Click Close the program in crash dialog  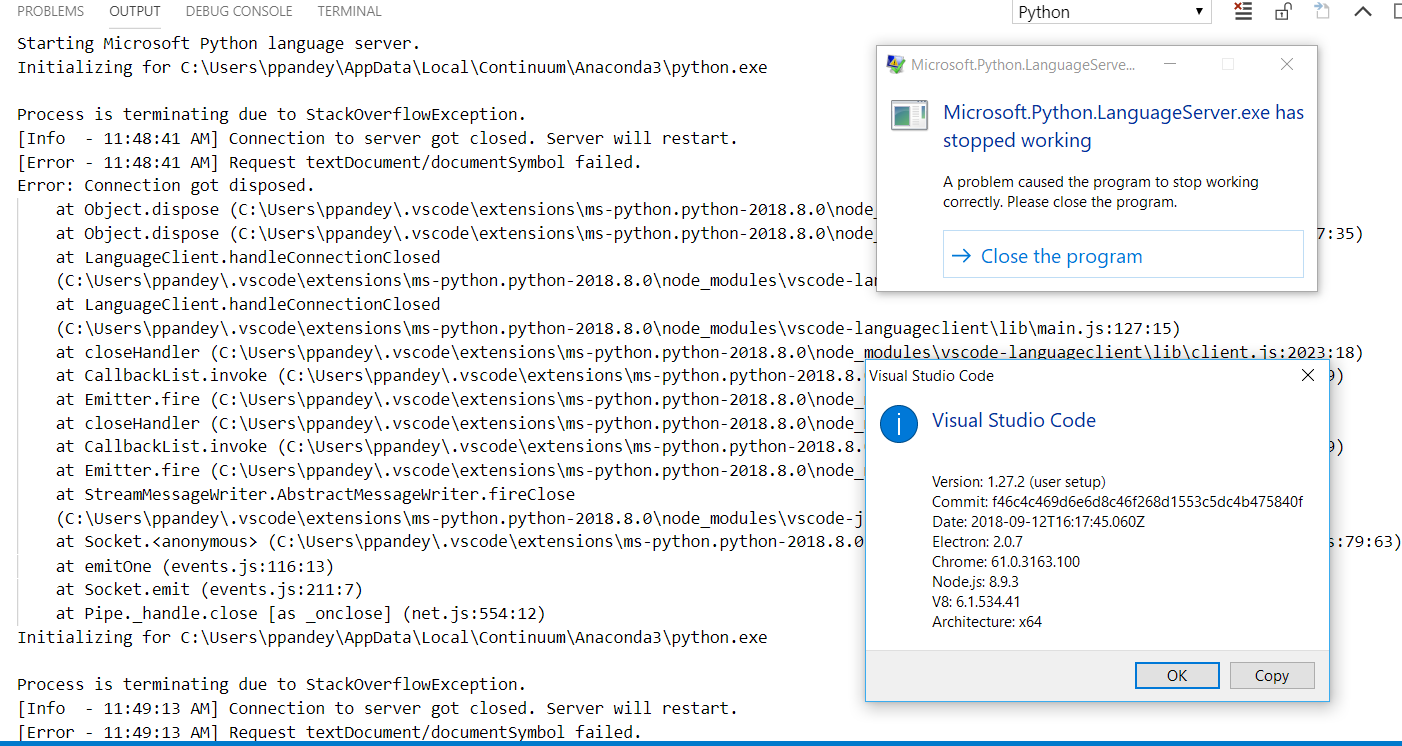pyautogui.click(x=1123, y=255)
